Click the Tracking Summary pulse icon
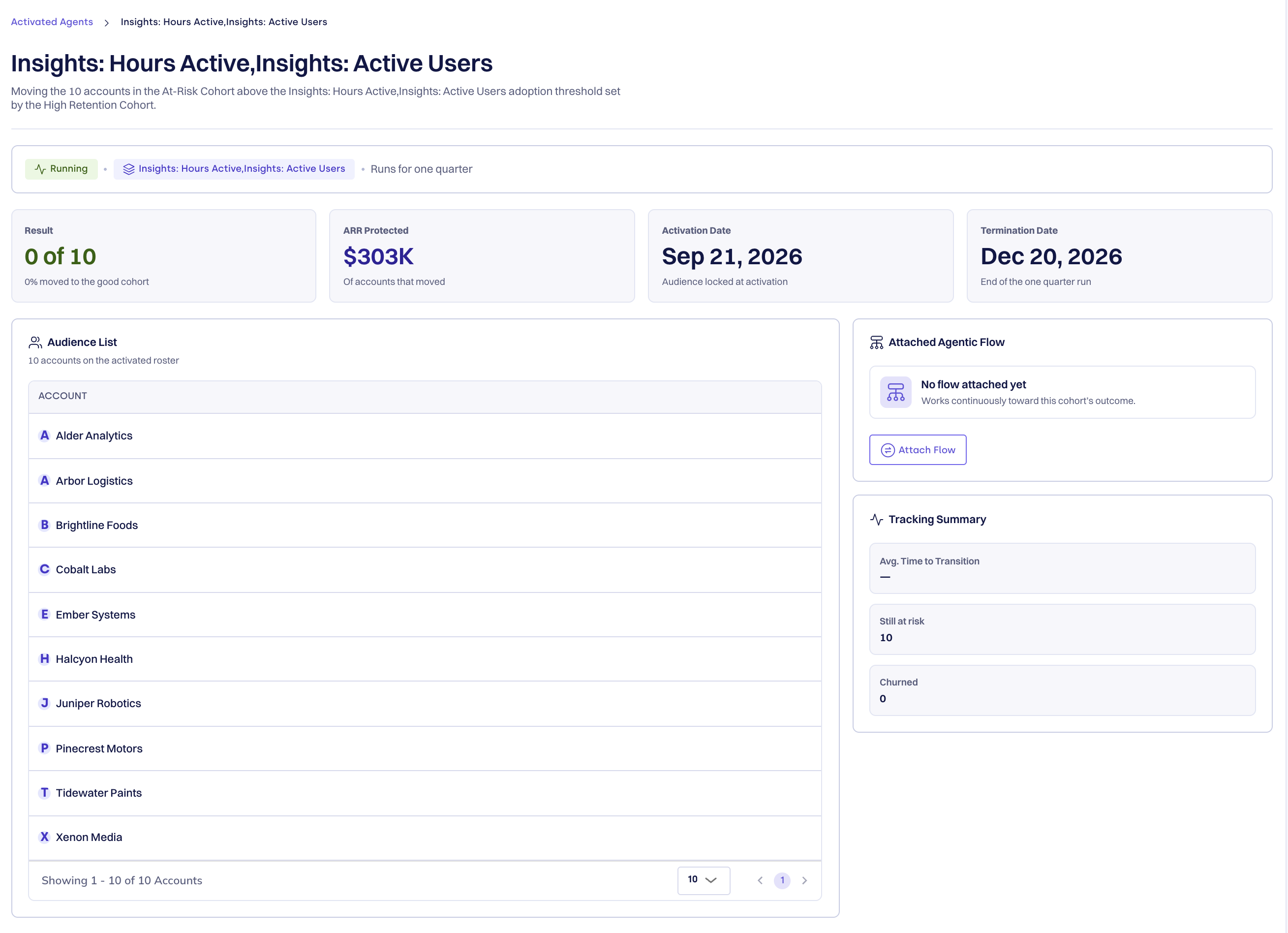This screenshot has height=933, width=1288. click(876, 519)
